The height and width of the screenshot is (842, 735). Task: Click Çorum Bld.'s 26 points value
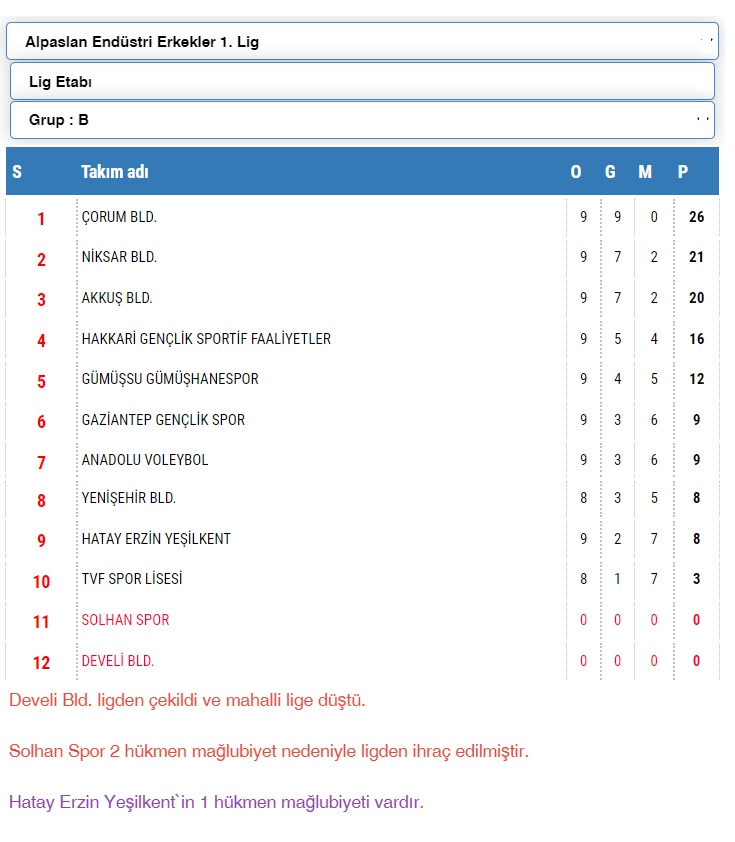(696, 217)
